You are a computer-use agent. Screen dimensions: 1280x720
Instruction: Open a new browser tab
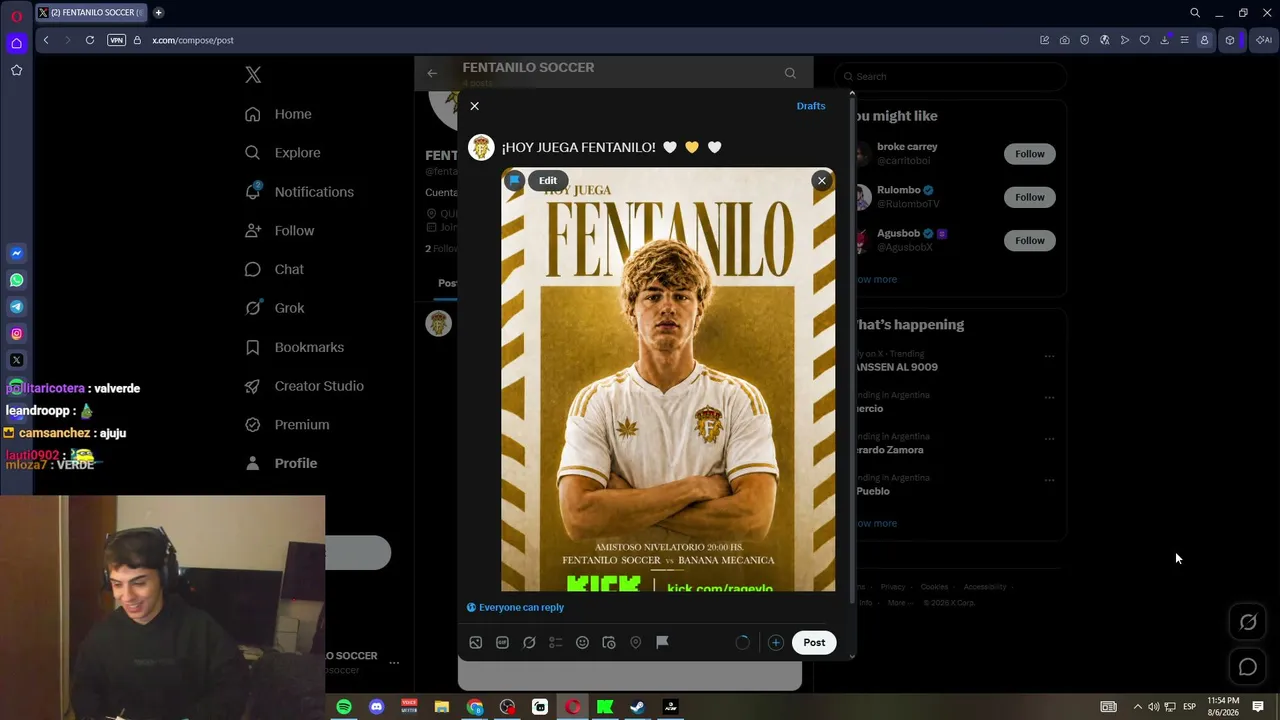point(159,13)
